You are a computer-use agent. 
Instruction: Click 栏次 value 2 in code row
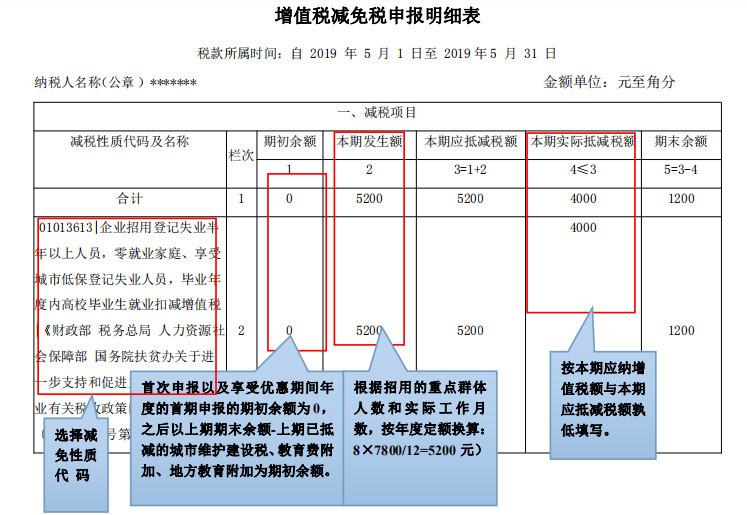pos(241,331)
